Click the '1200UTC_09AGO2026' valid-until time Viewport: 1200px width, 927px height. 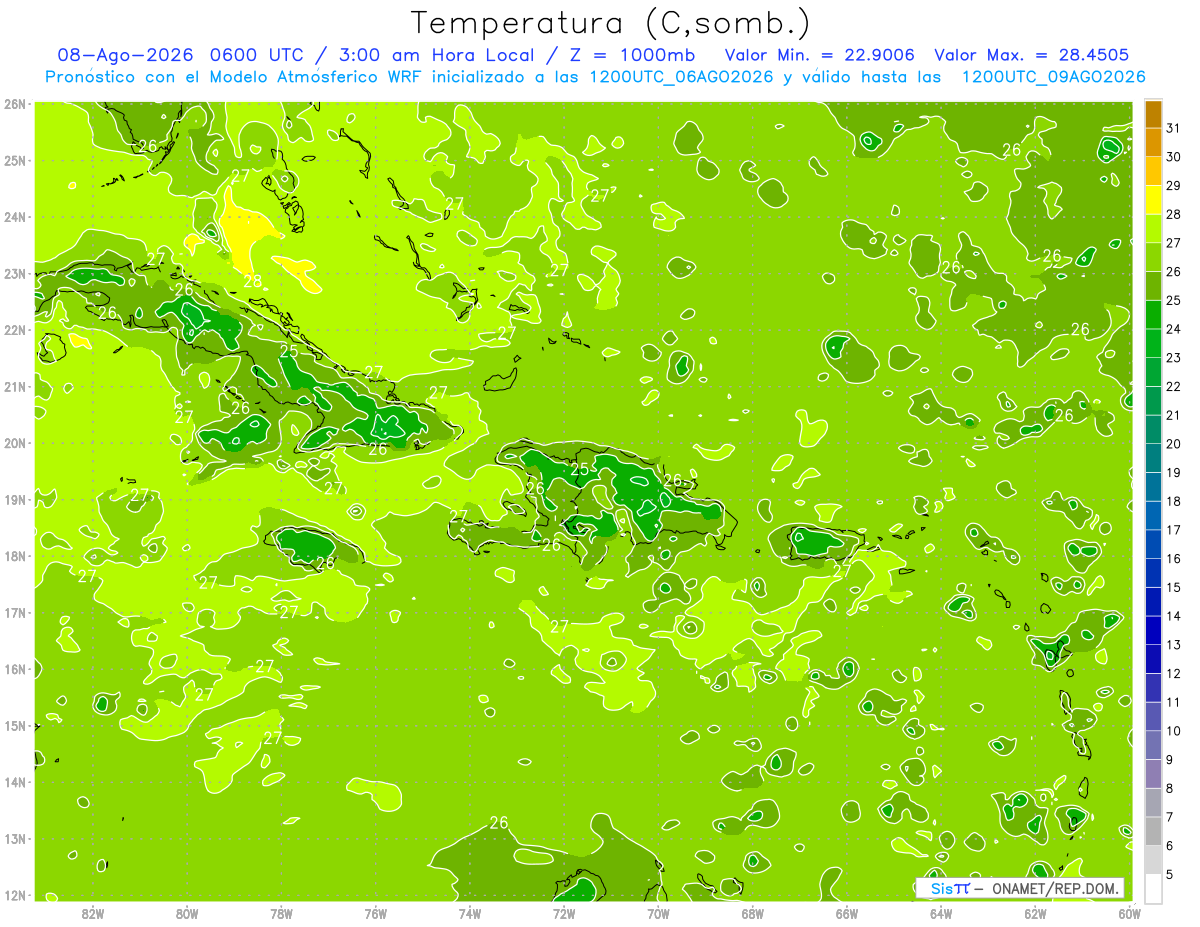pos(1053,77)
